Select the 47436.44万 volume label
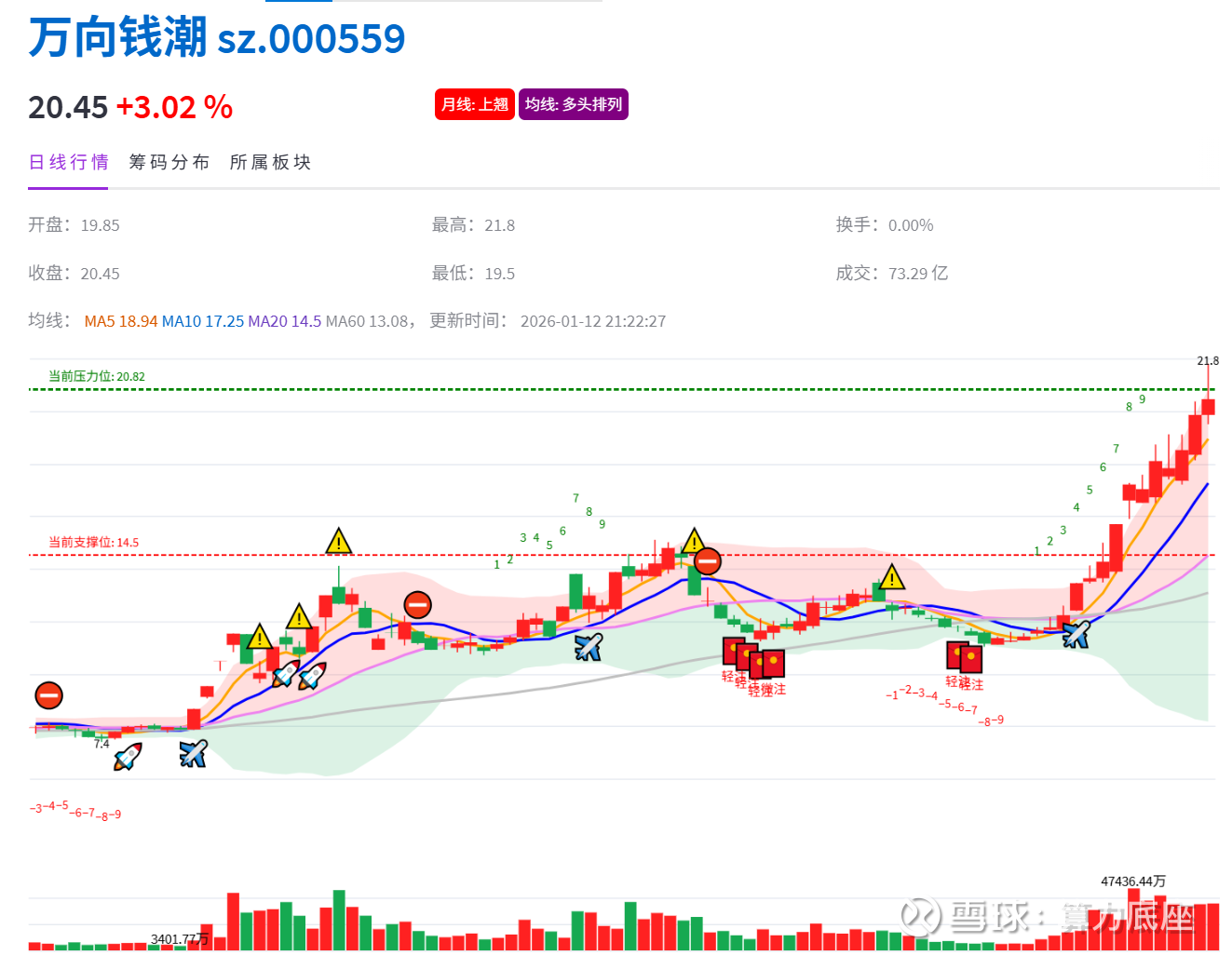 coord(1133,881)
